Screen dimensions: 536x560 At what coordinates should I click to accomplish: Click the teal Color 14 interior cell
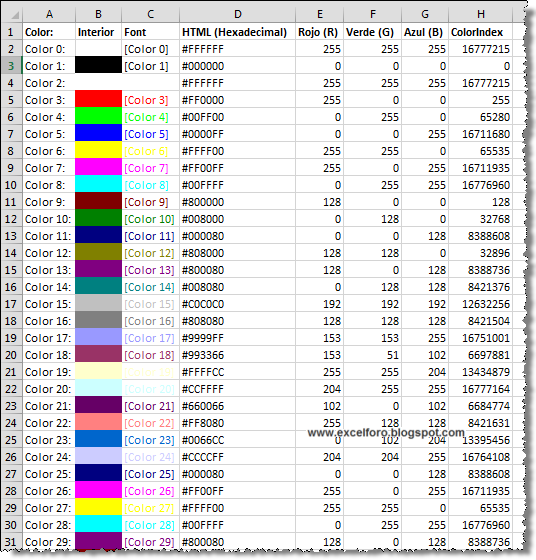(98, 287)
